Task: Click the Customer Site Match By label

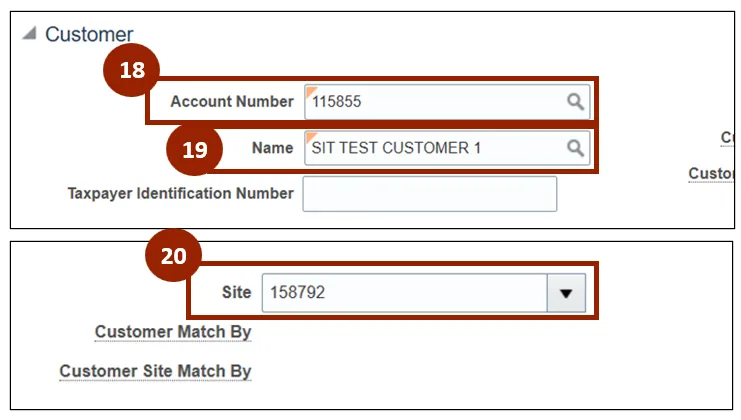Action: point(155,372)
